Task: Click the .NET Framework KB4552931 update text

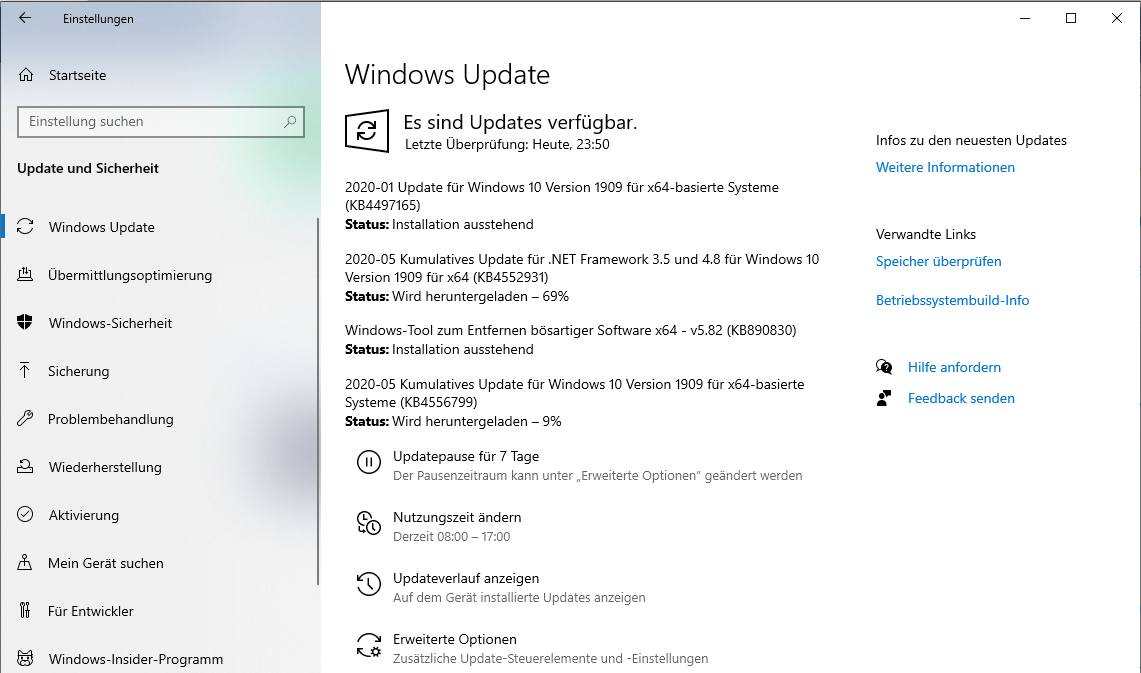Action: (582, 268)
